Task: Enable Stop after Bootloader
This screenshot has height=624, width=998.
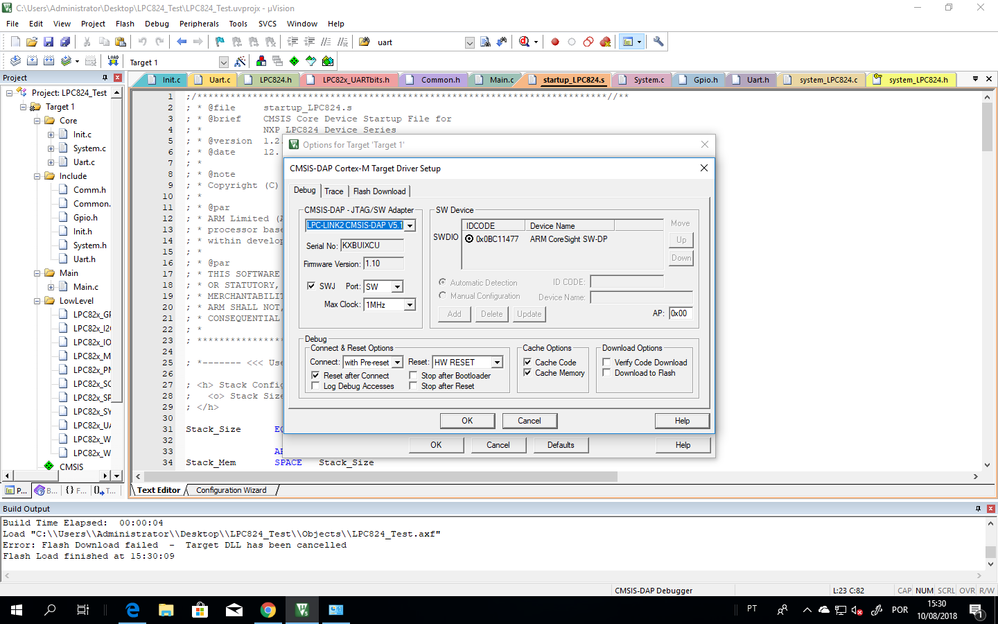Action: 413,375
